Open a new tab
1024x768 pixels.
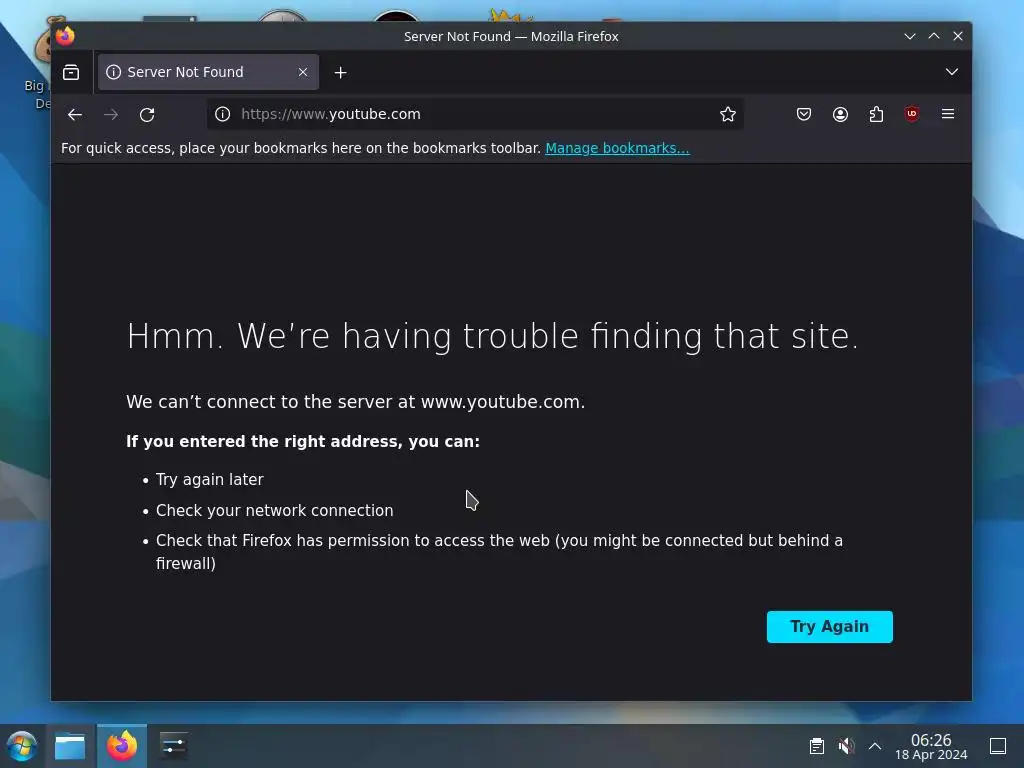click(340, 72)
